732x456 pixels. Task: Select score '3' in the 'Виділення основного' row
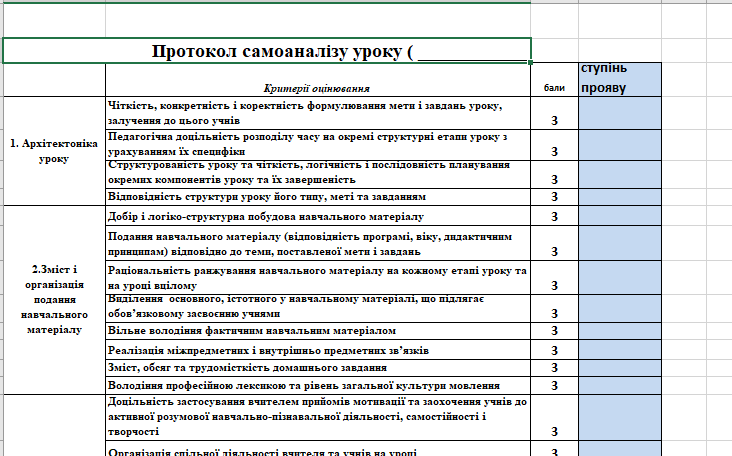(554, 308)
